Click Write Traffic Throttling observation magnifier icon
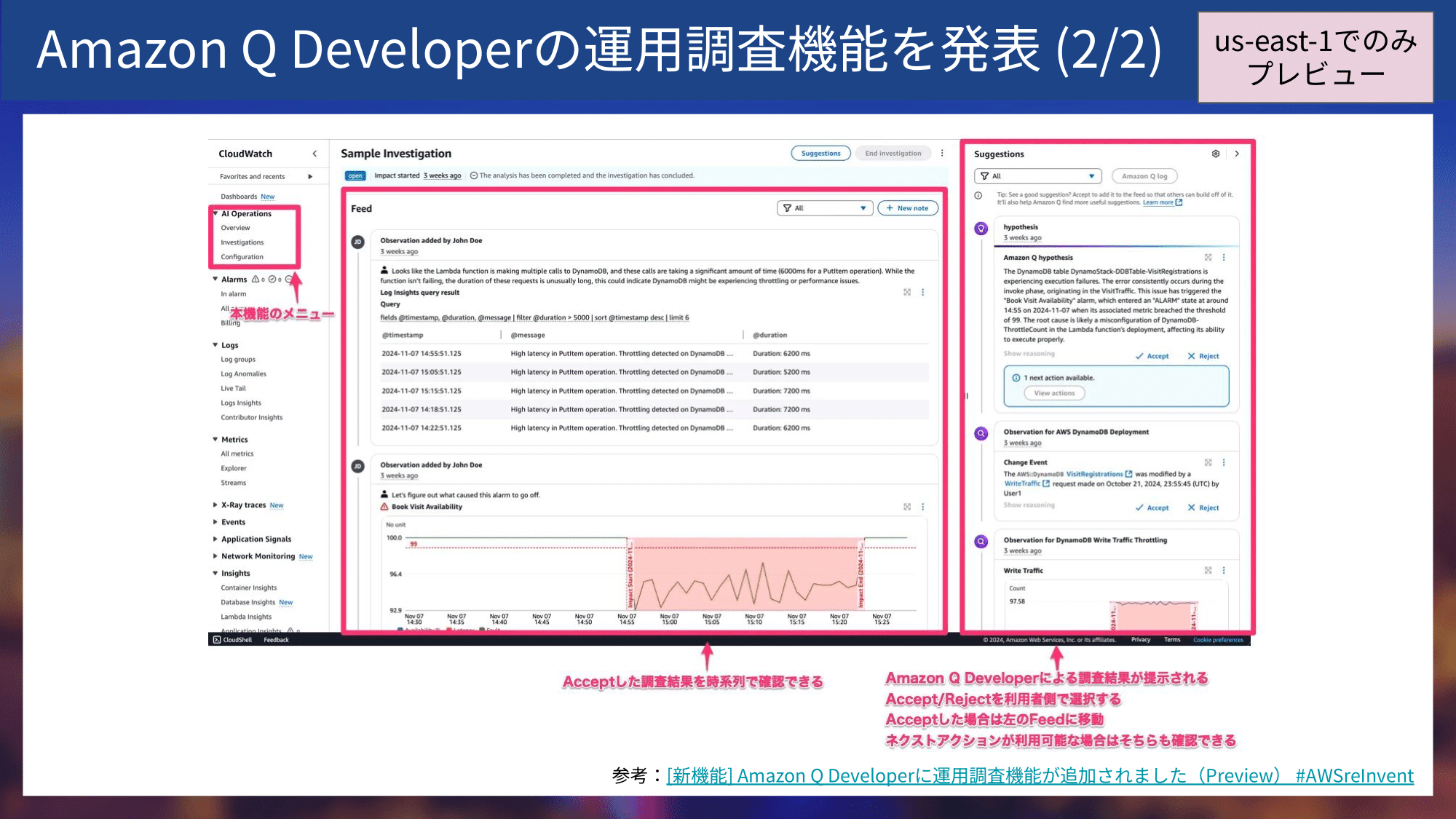Viewport: 1456px width, 819px height. (981, 542)
